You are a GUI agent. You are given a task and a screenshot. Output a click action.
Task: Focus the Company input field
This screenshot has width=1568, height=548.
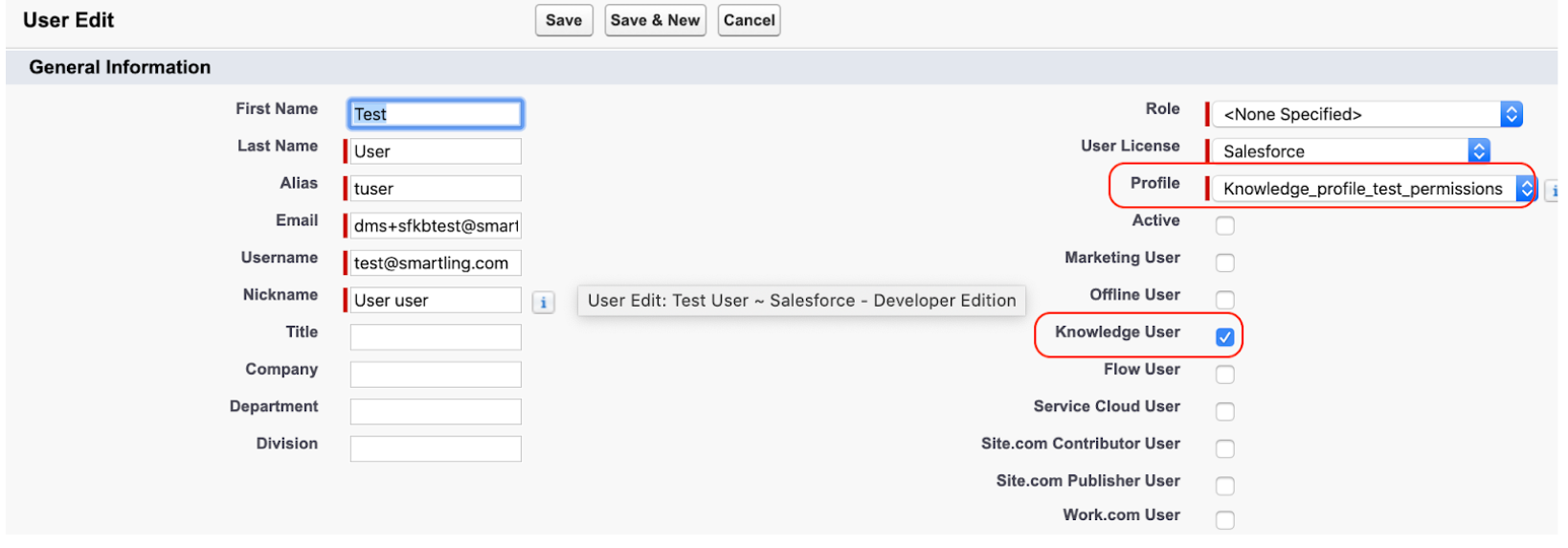(436, 375)
